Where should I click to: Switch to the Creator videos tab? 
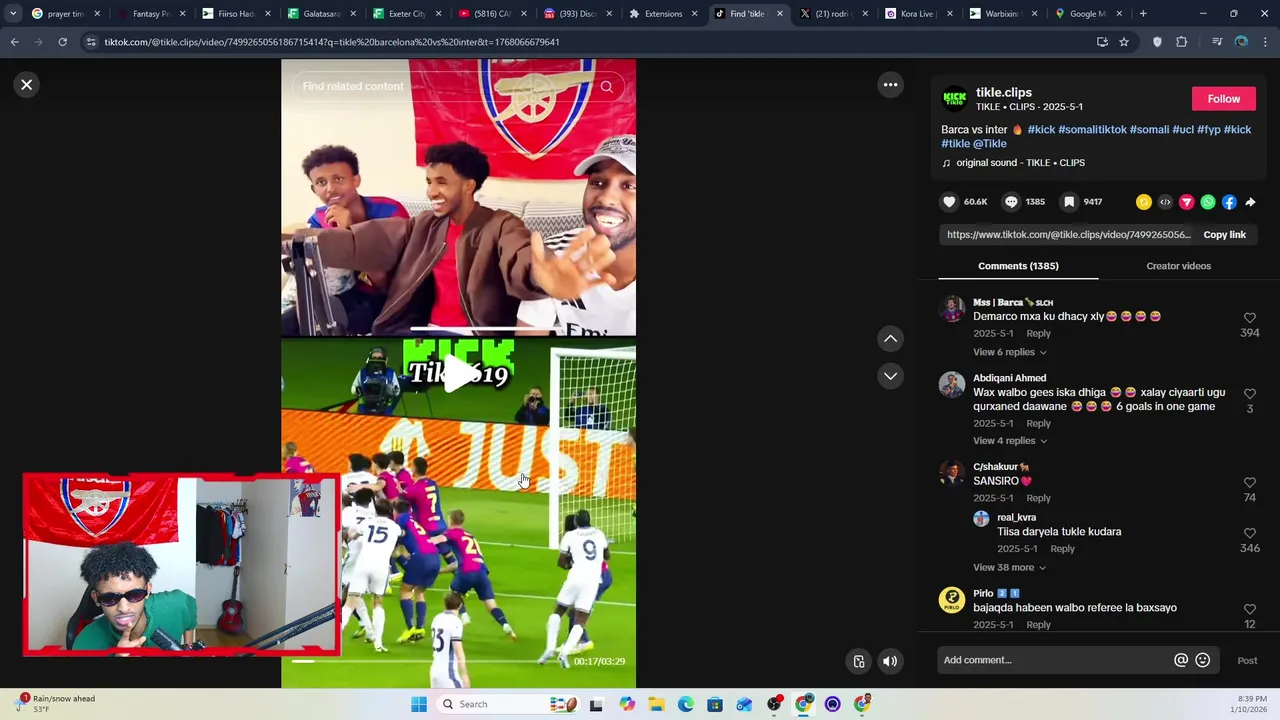1178,266
